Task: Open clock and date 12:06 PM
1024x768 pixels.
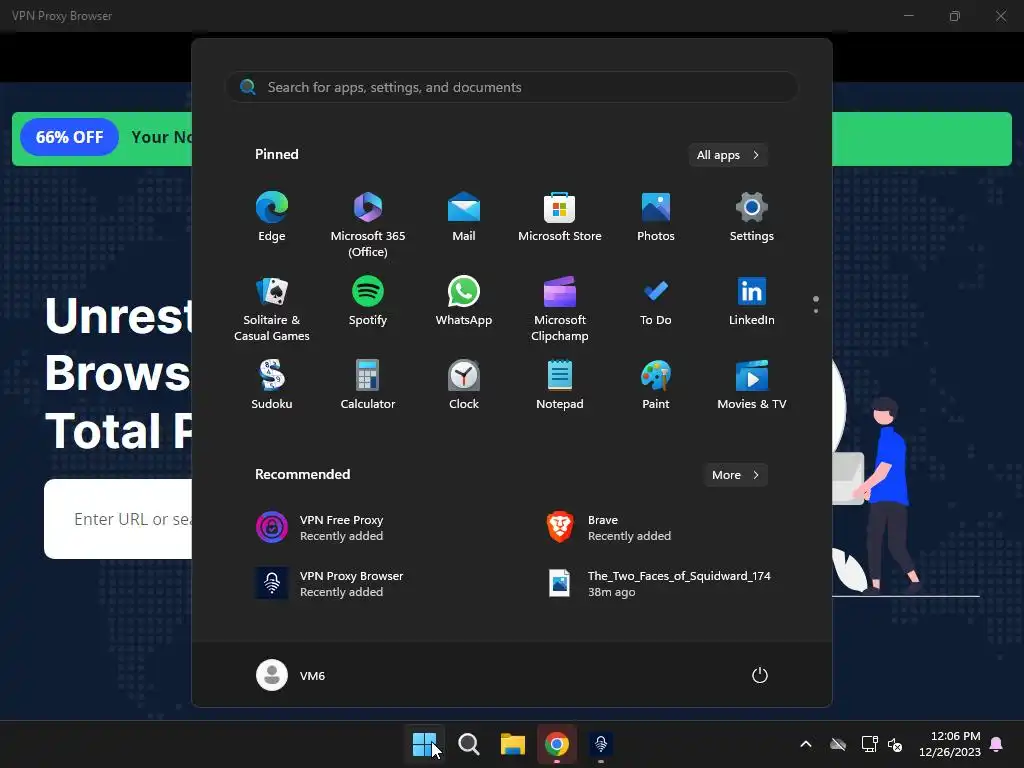Action: point(950,744)
